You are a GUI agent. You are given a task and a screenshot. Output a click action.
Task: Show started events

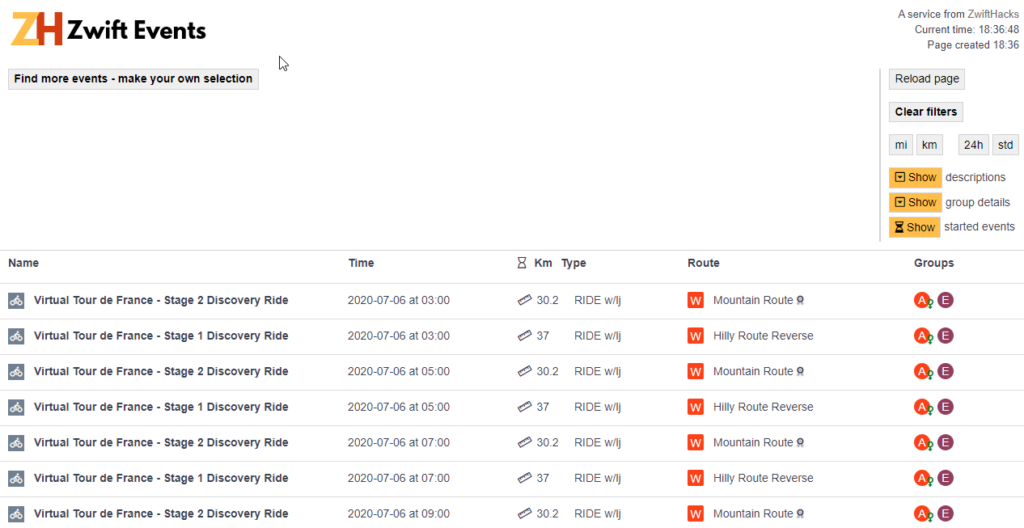click(x=914, y=227)
